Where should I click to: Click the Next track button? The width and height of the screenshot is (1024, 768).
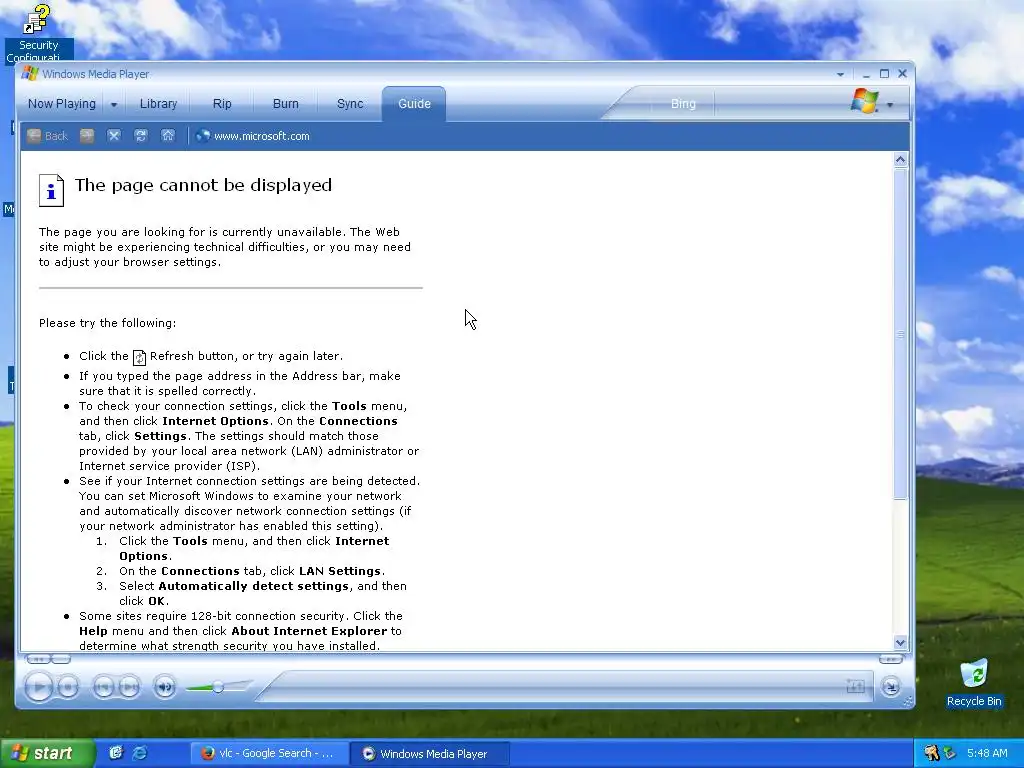tap(129, 686)
